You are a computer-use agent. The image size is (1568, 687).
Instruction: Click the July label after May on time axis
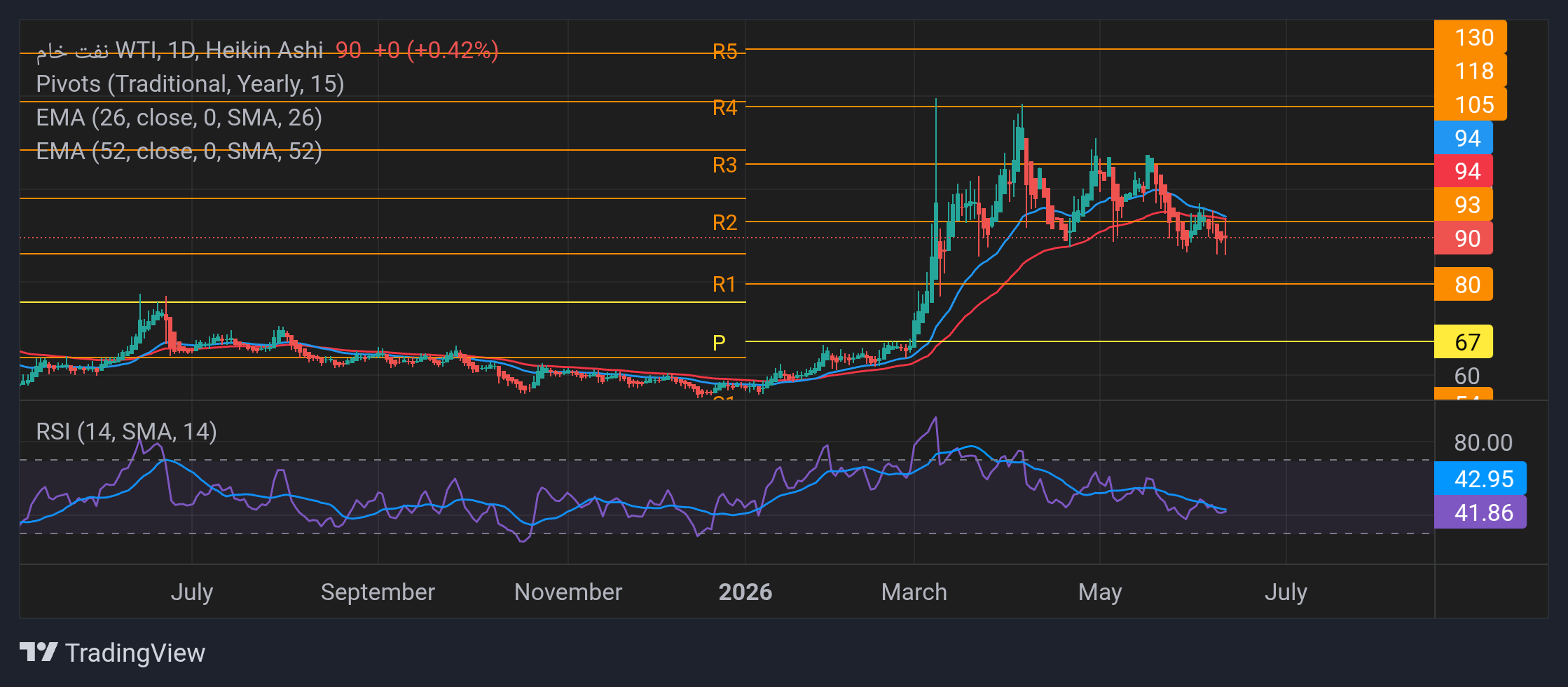1286,592
